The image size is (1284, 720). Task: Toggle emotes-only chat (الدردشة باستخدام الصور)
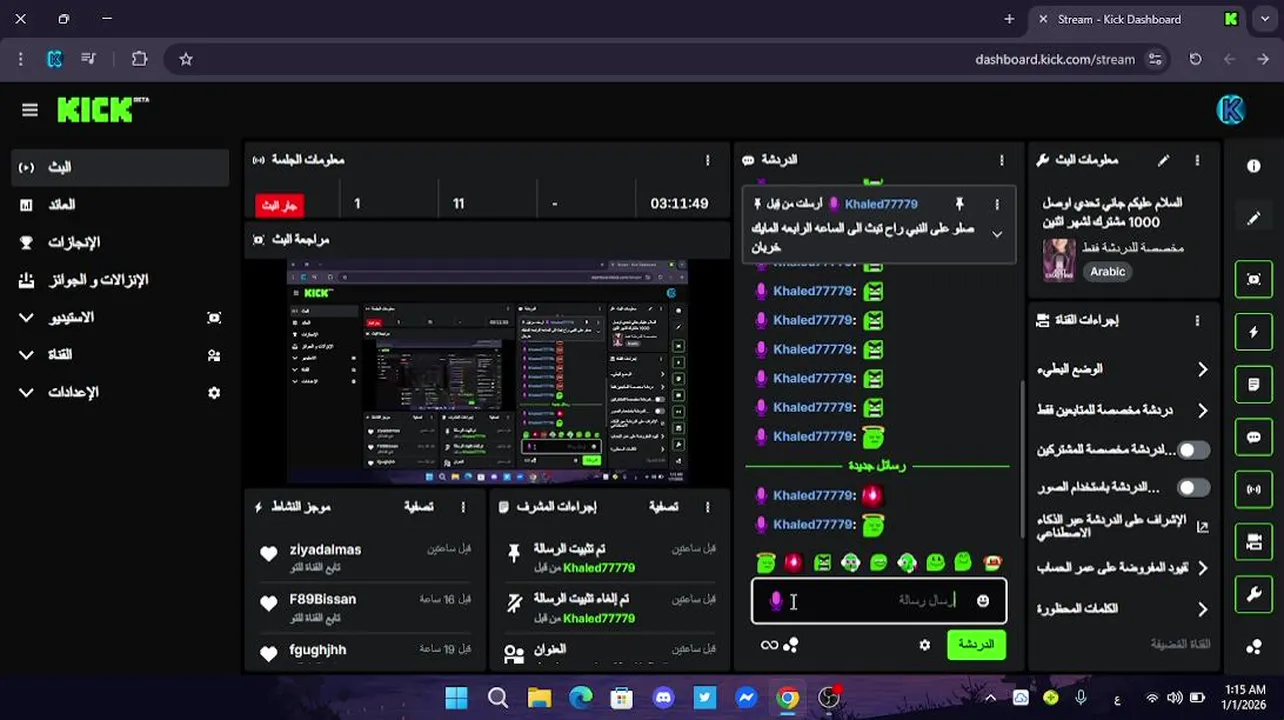[1192, 488]
